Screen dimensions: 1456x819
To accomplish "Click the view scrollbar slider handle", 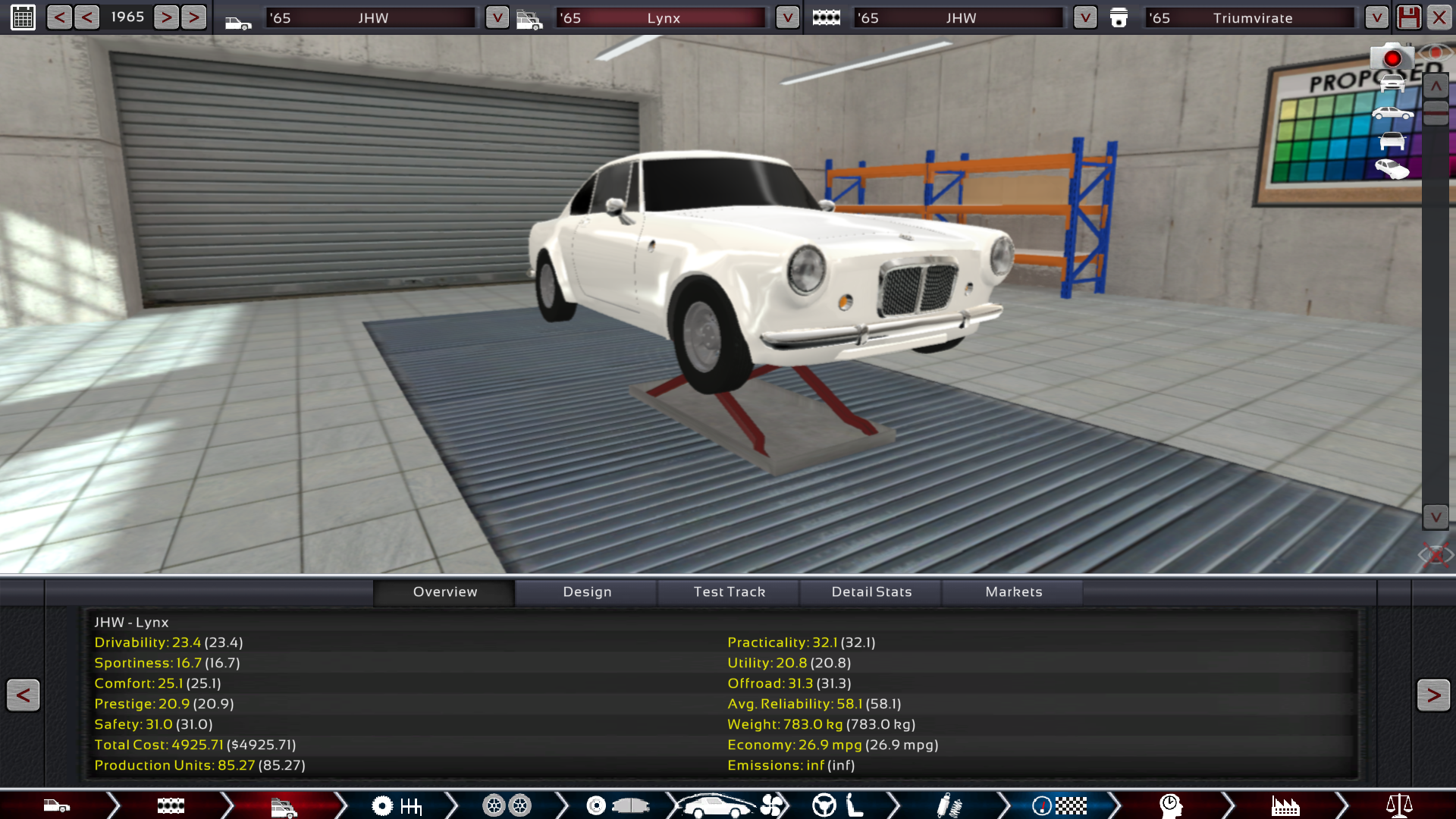I will tap(1436, 112).
